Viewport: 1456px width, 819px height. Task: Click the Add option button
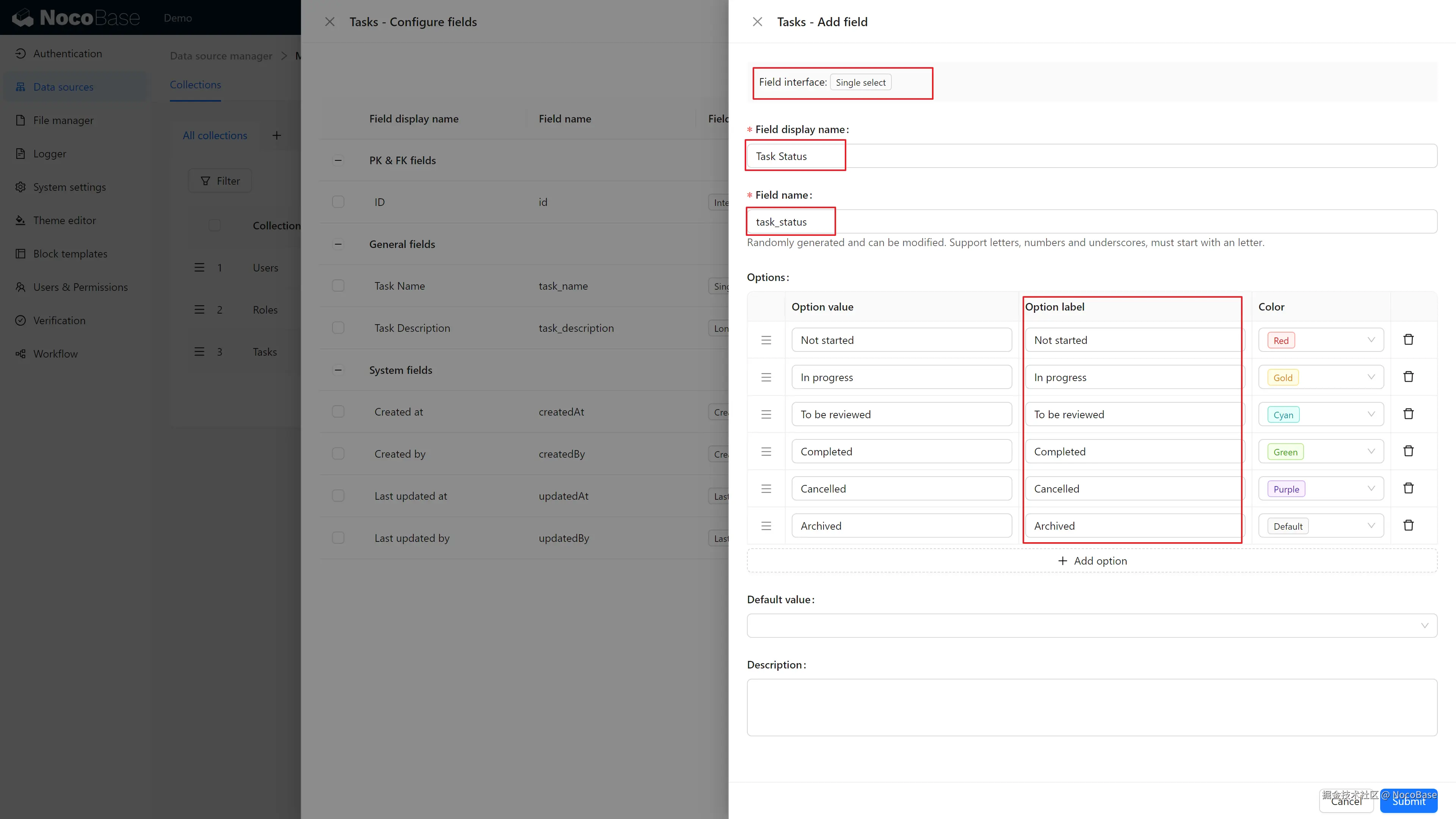[x=1092, y=561]
